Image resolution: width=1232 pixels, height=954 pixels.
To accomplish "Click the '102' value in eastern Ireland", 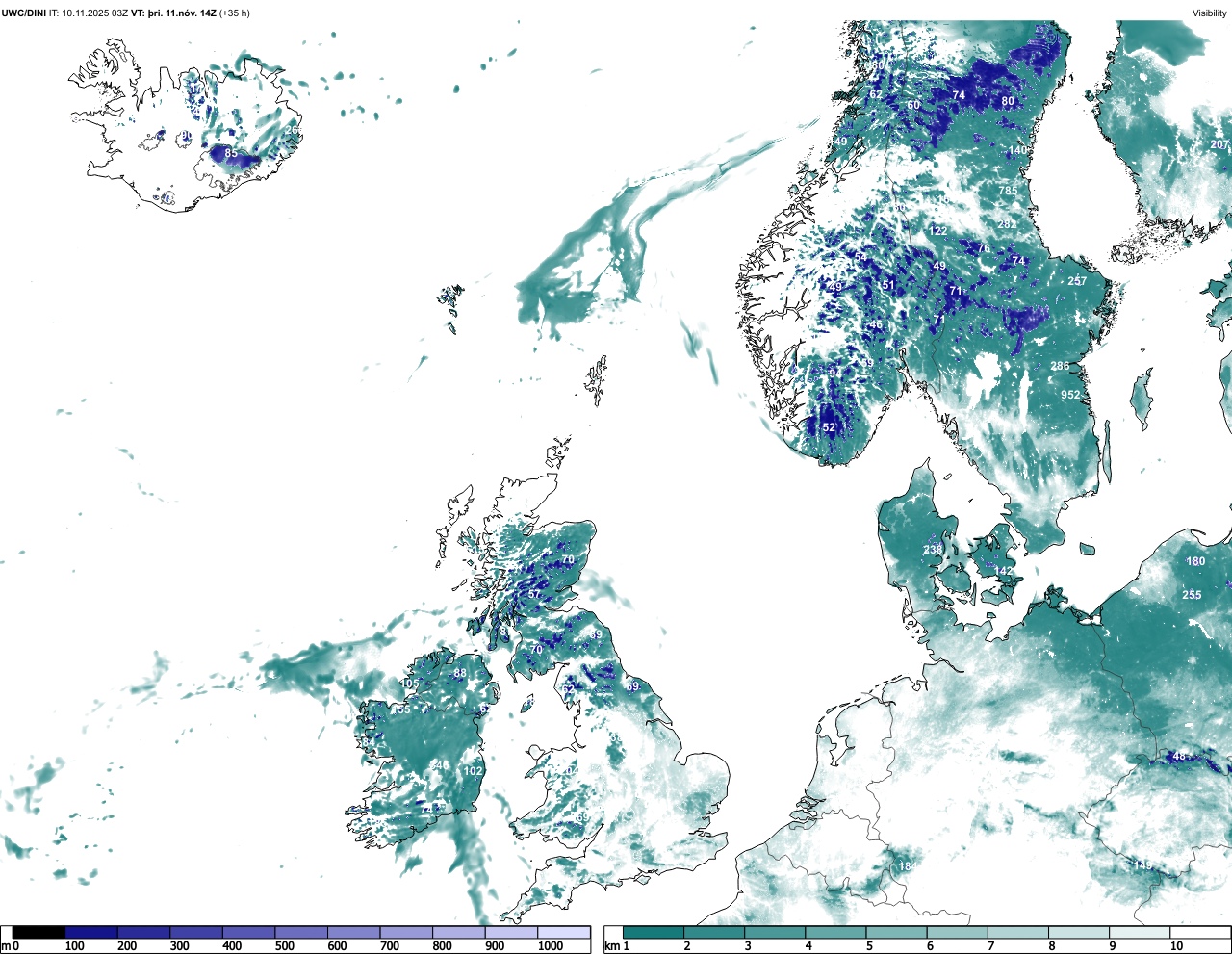I will click(473, 771).
